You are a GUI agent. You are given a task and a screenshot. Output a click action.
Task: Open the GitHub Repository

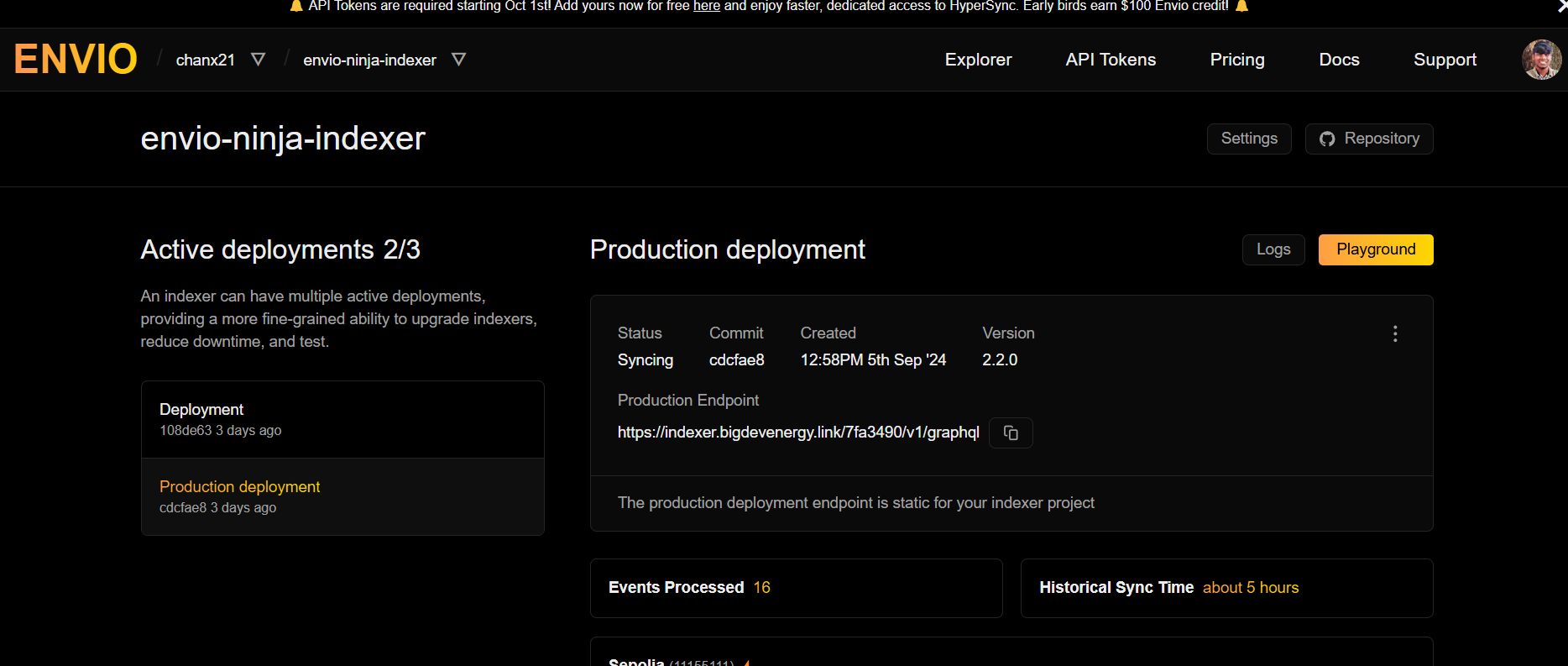1369,139
